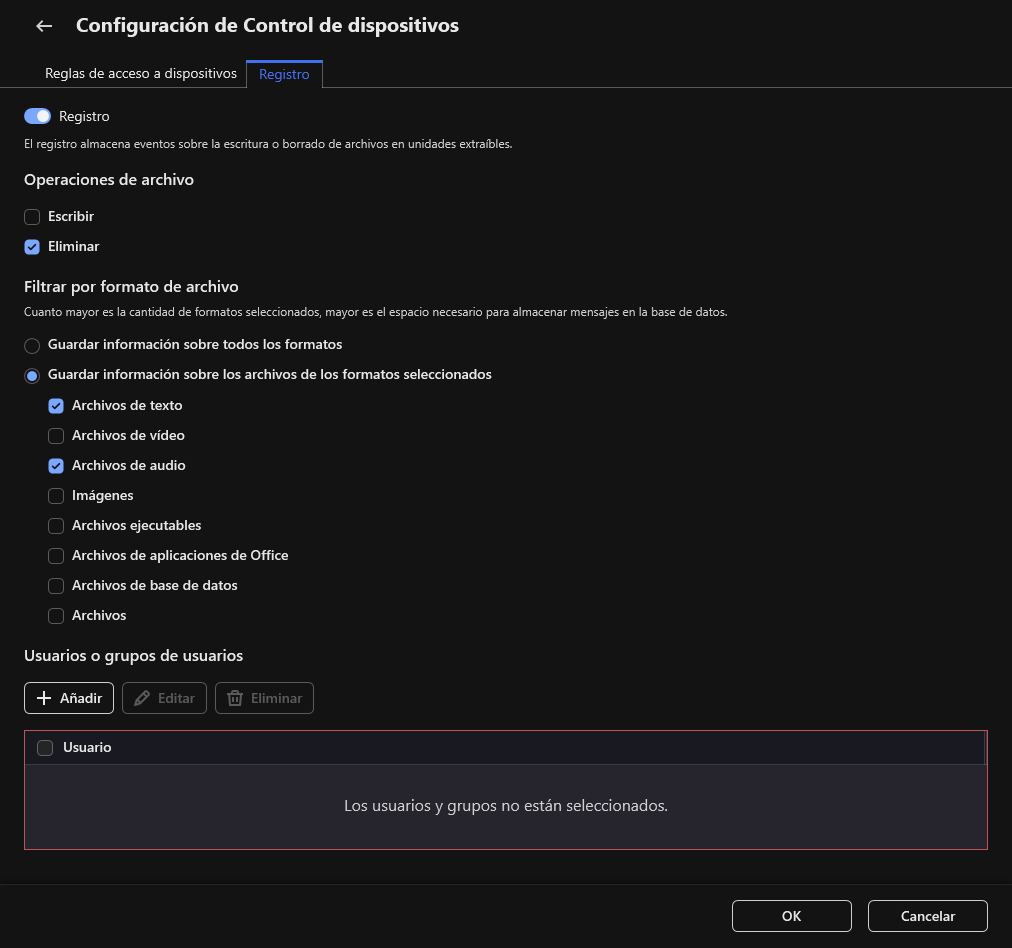1012x948 pixels.
Task: Uncheck the Eliminar file operation
Action: tap(32, 246)
